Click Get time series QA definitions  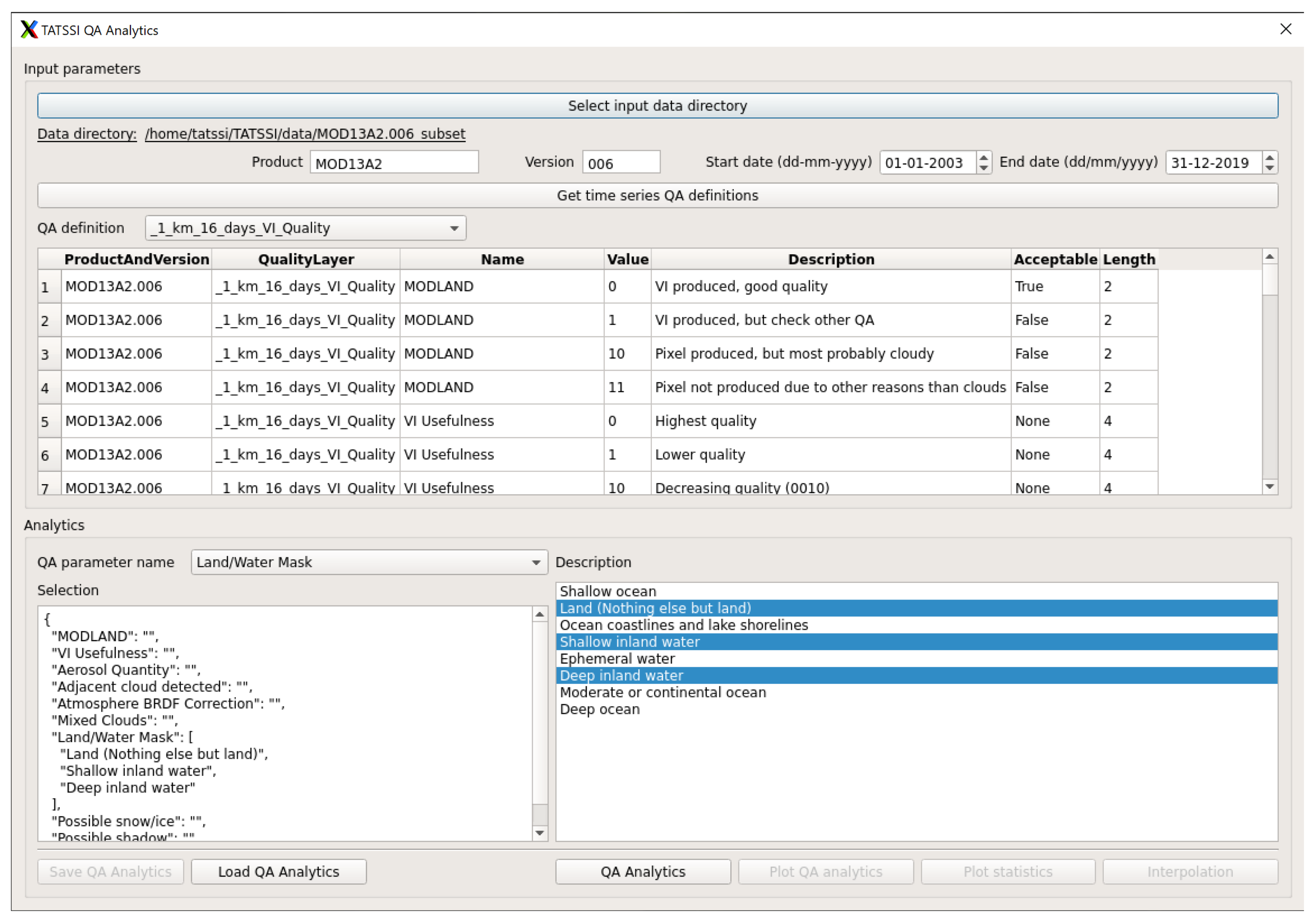click(657, 196)
